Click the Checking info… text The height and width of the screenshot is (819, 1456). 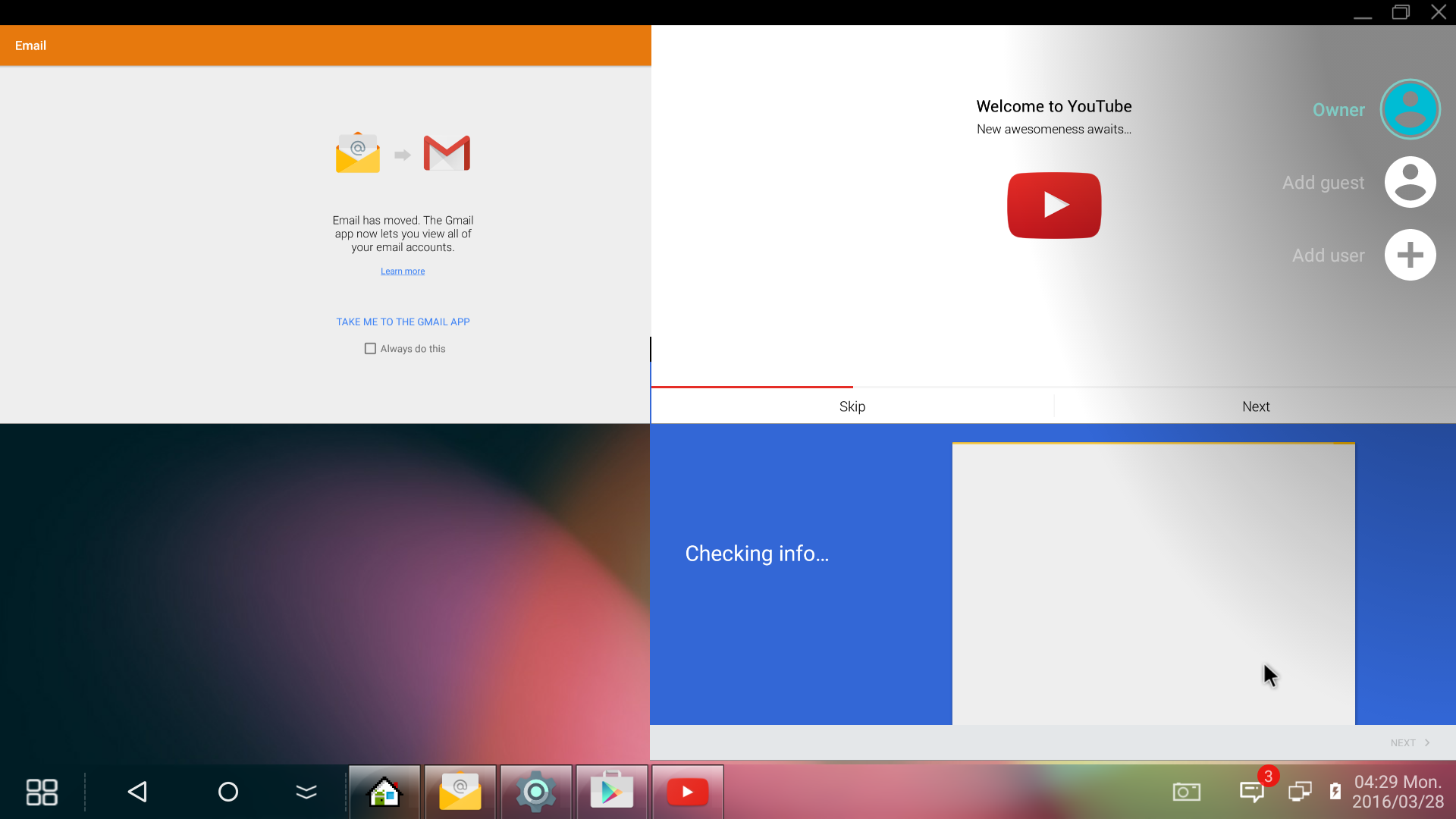click(757, 554)
